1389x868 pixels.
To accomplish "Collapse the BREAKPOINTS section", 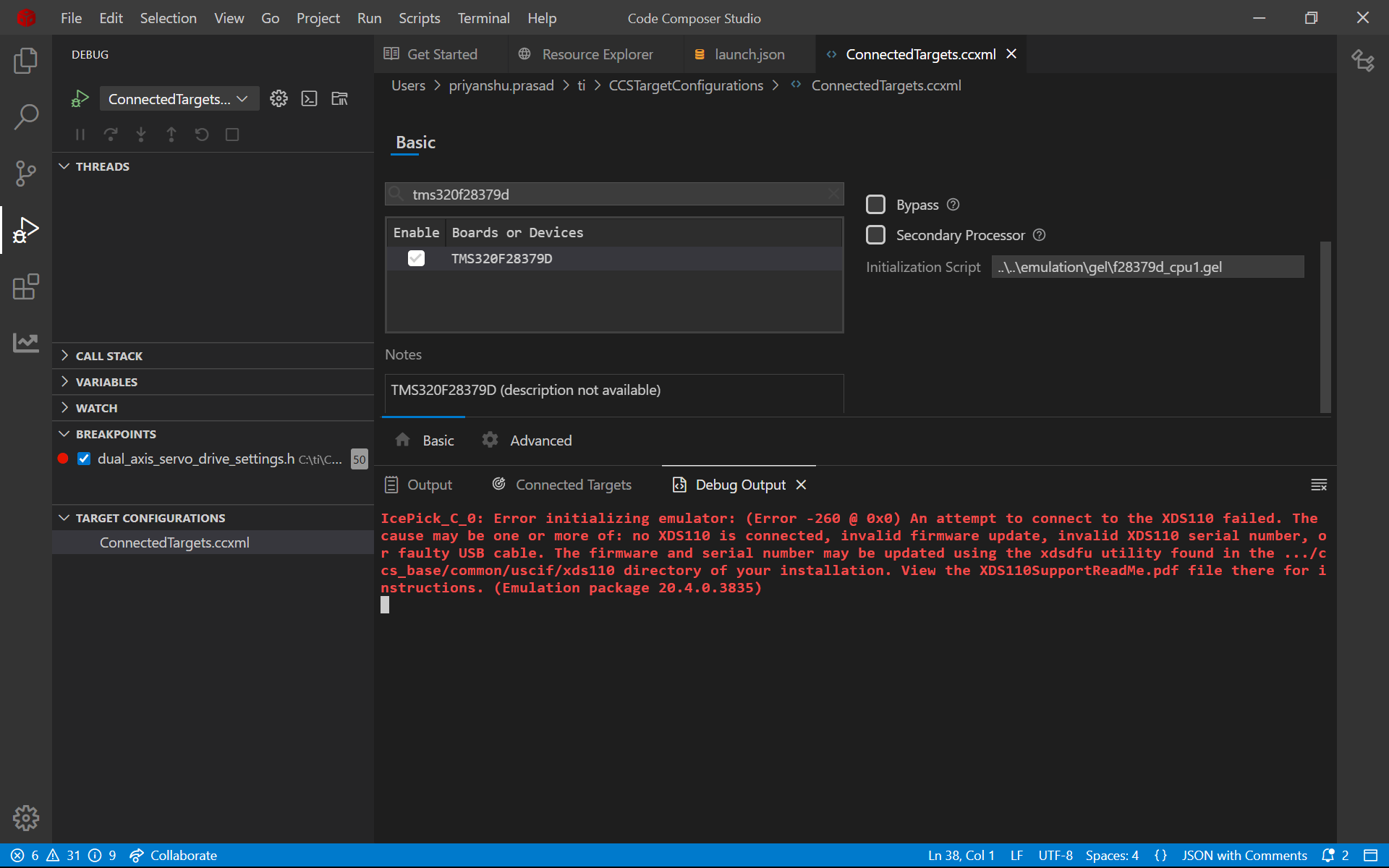I will click(x=213, y=434).
